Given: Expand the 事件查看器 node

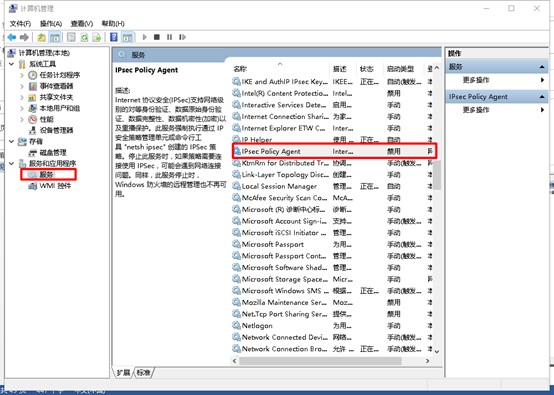Looking at the screenshot, I should 22,86.
